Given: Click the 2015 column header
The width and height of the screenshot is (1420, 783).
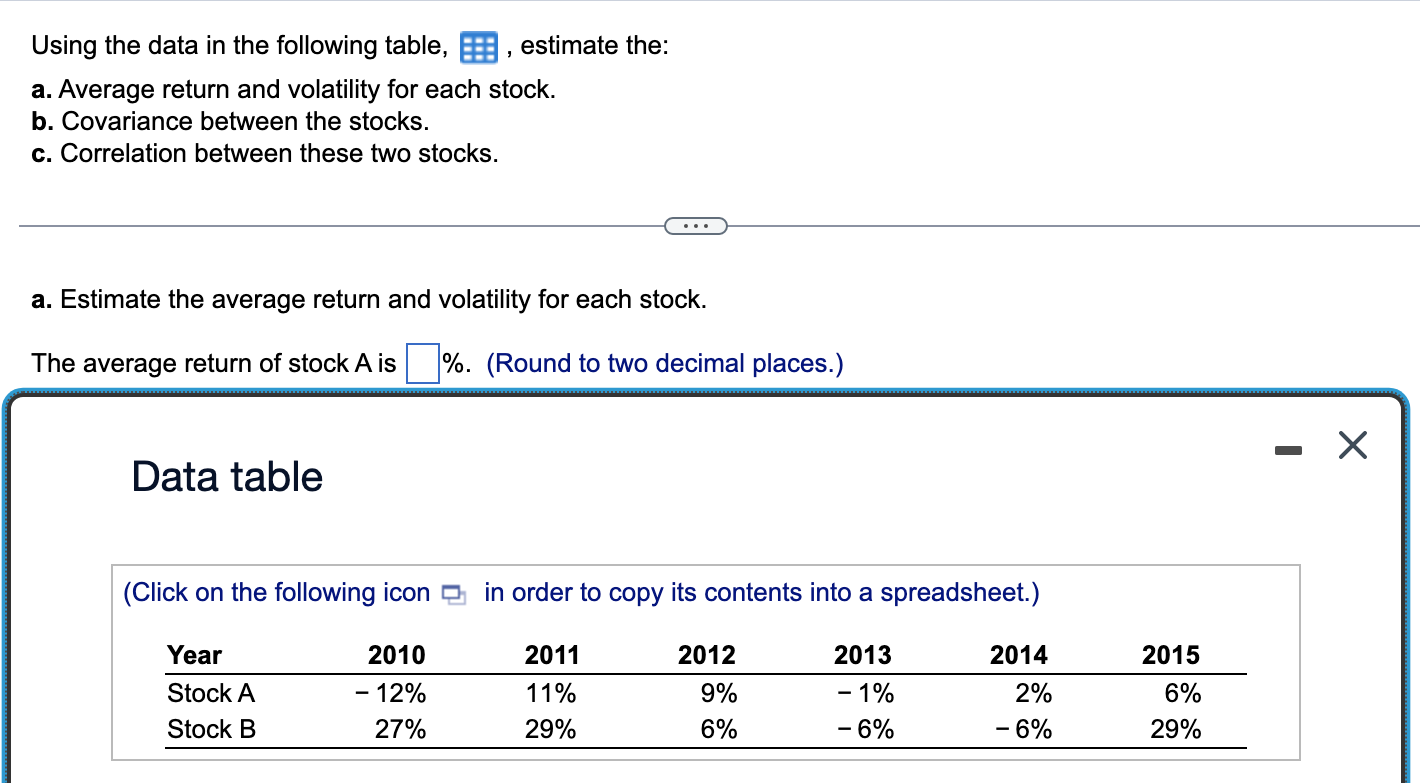Looking at the screenshot, I should tap(1170, 655).
